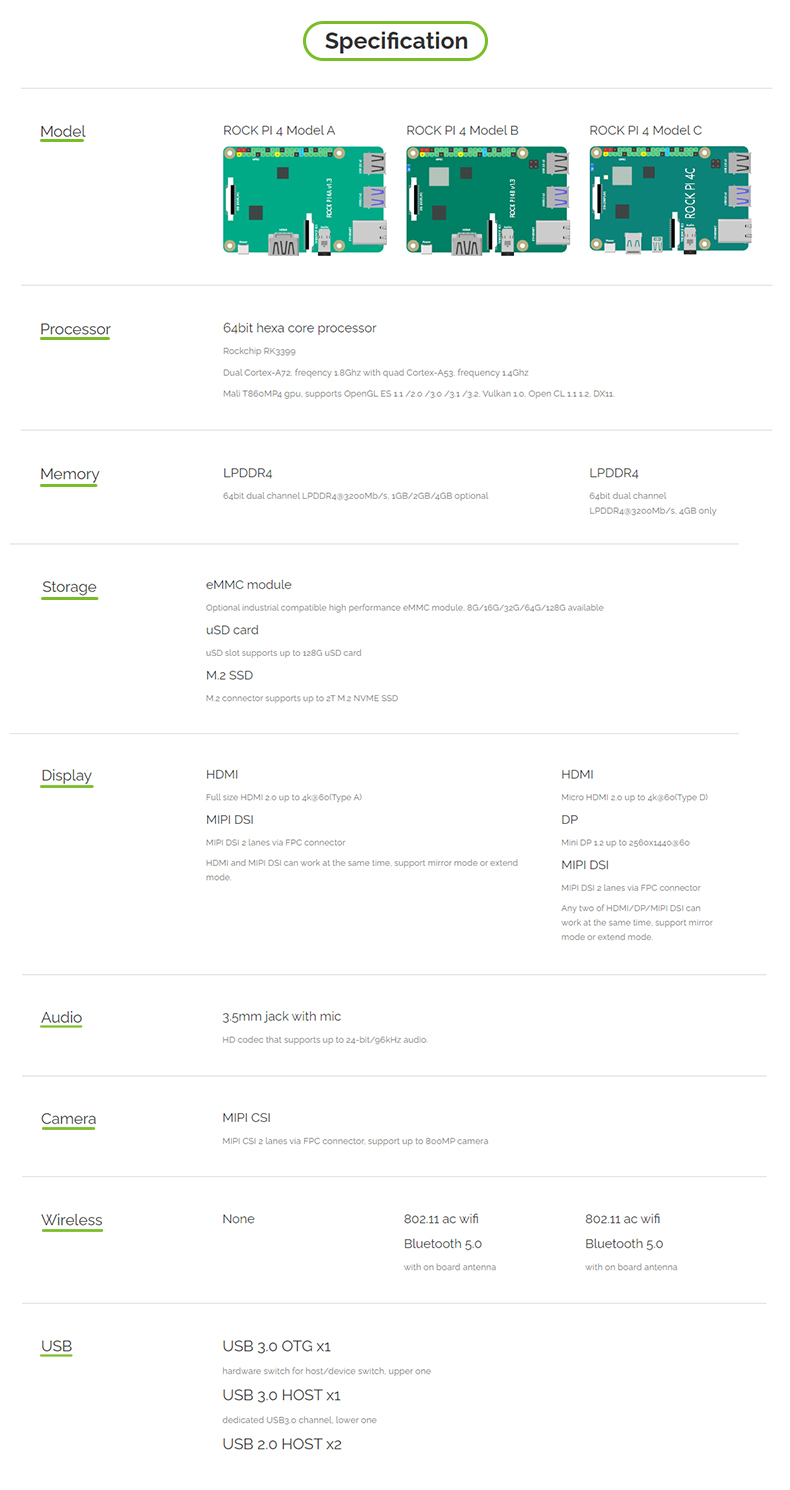Click the ROCK PI 4 Model B board image
790x1490 pixels.
pyautogui.click(x=488, y=201)
